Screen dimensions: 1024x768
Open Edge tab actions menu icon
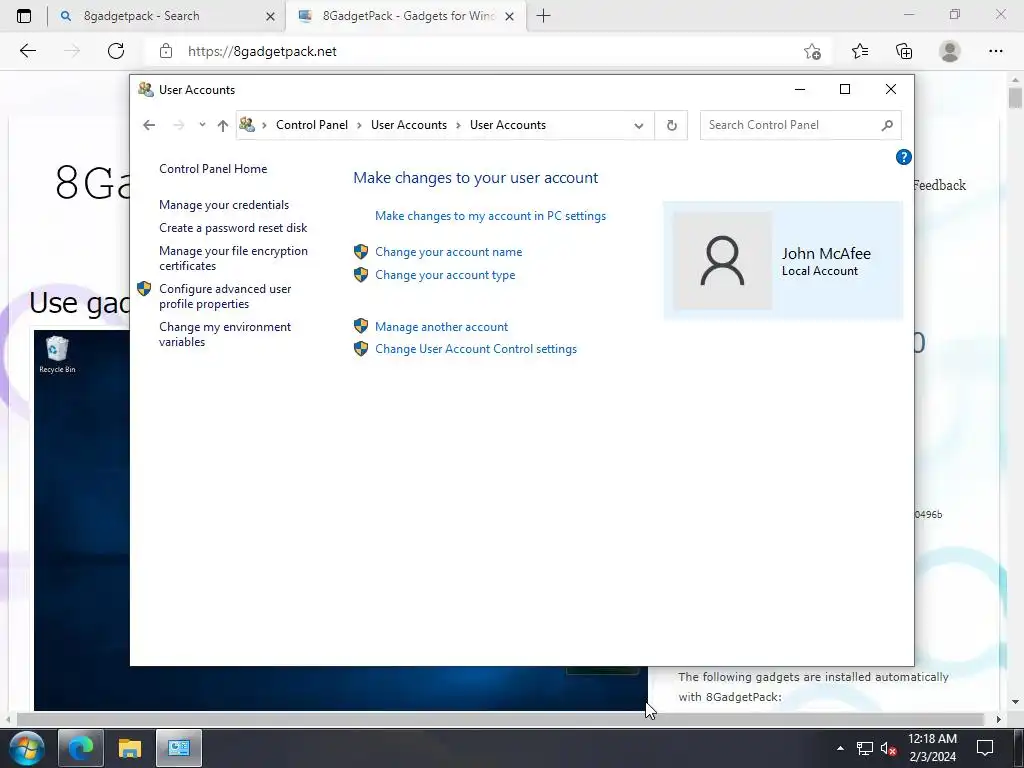(x=24, y=16)
